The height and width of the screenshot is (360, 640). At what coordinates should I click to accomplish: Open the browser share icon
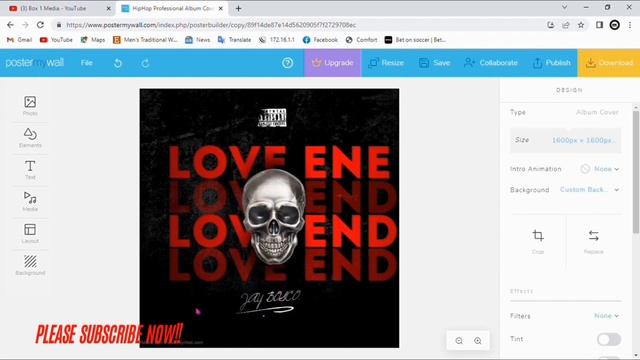tap(566, 25)
